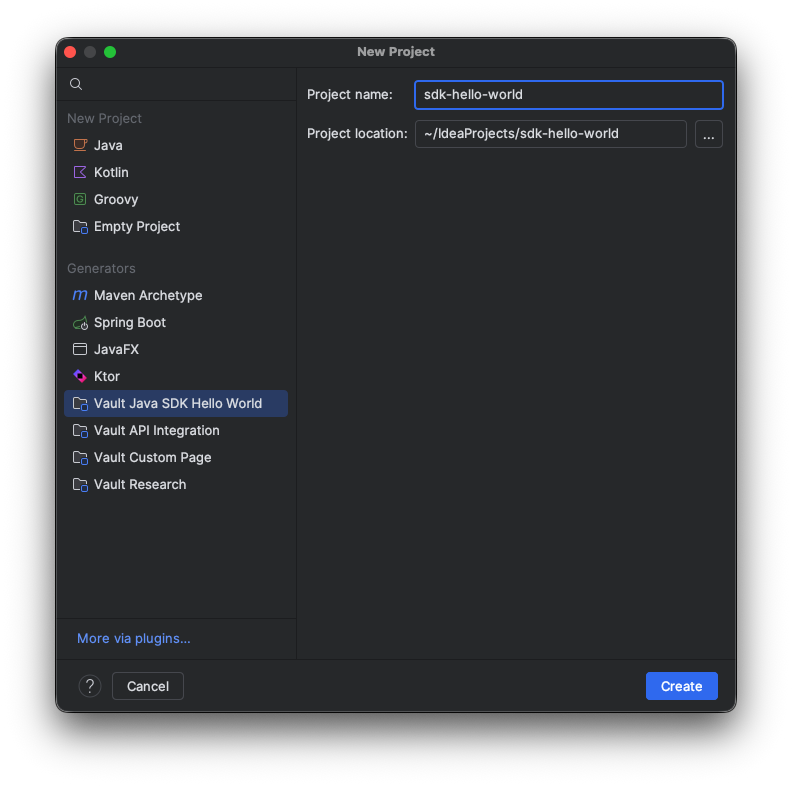Choose Spring Boot generator label
The image size is (792, 786).
pyautogui.click(x=130, y=323)
